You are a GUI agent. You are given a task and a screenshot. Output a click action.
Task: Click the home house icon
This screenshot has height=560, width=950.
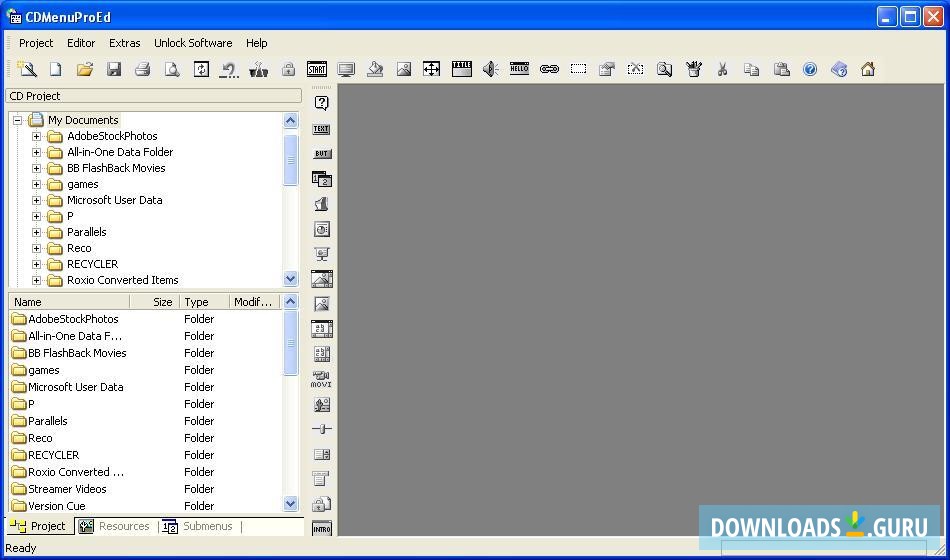coord(868,69)
